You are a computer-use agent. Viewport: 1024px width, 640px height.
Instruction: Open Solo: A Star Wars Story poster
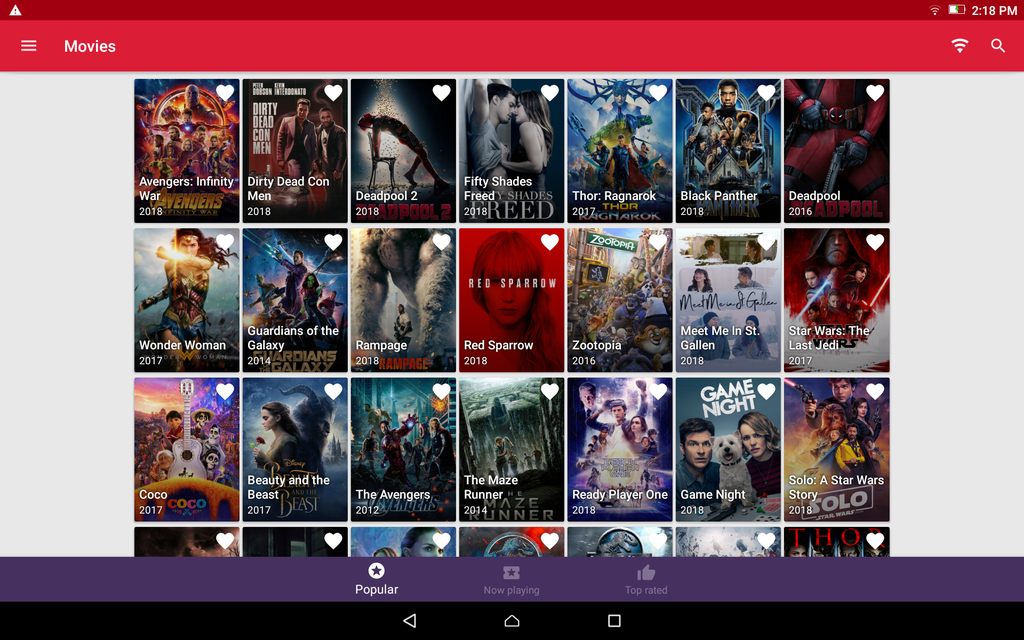point(837,449)
